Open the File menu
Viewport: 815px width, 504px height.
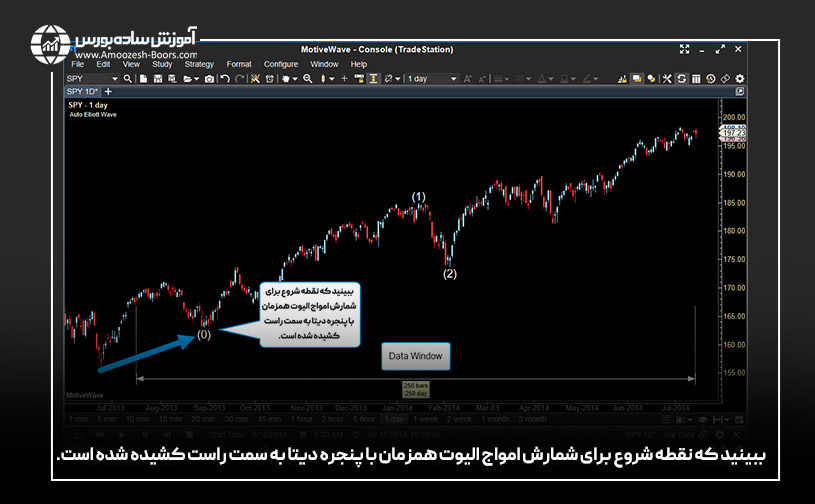pos(77,64)
